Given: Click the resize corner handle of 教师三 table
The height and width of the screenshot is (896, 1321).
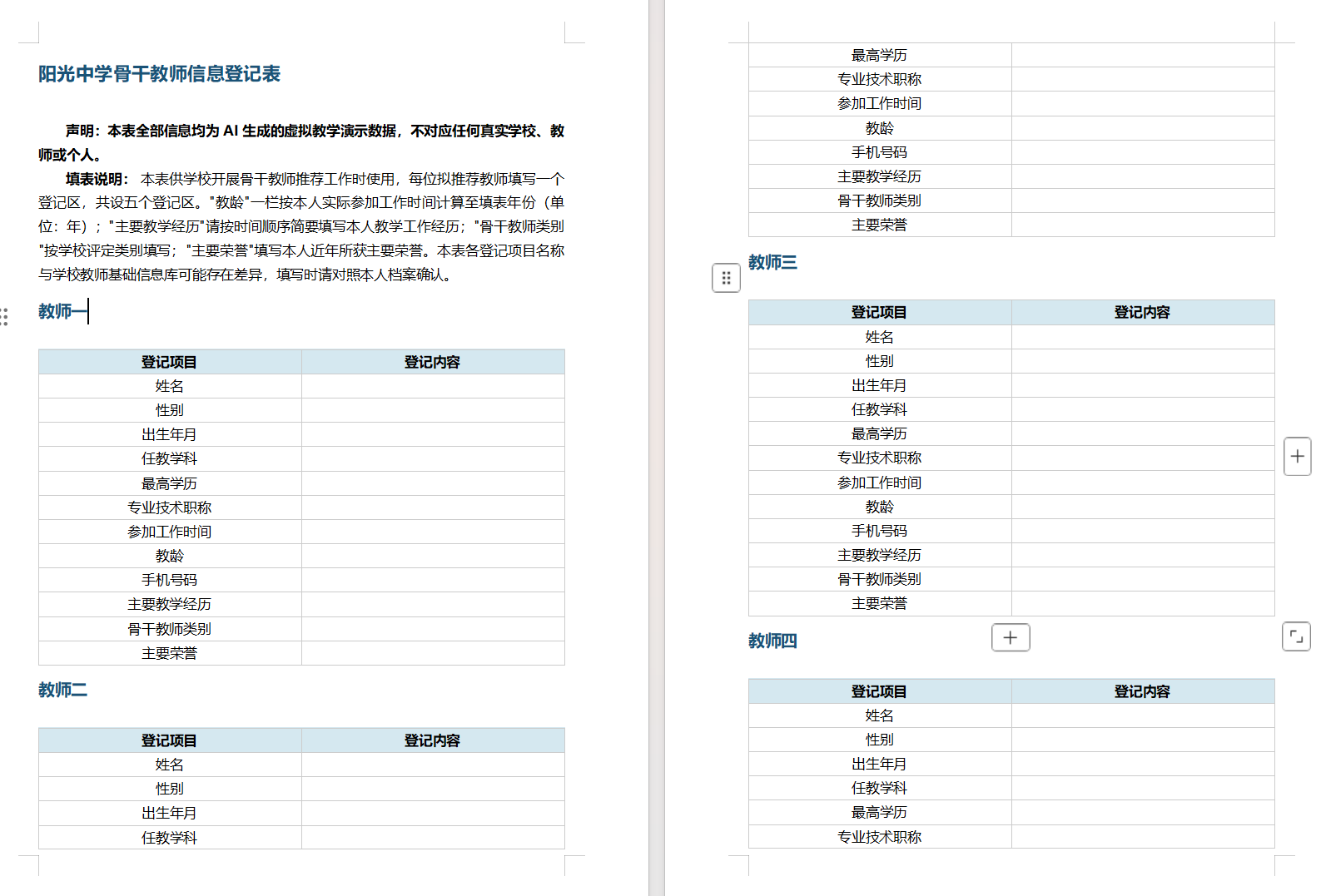Looking at the screenshot, I should [x=1296, y=636].
